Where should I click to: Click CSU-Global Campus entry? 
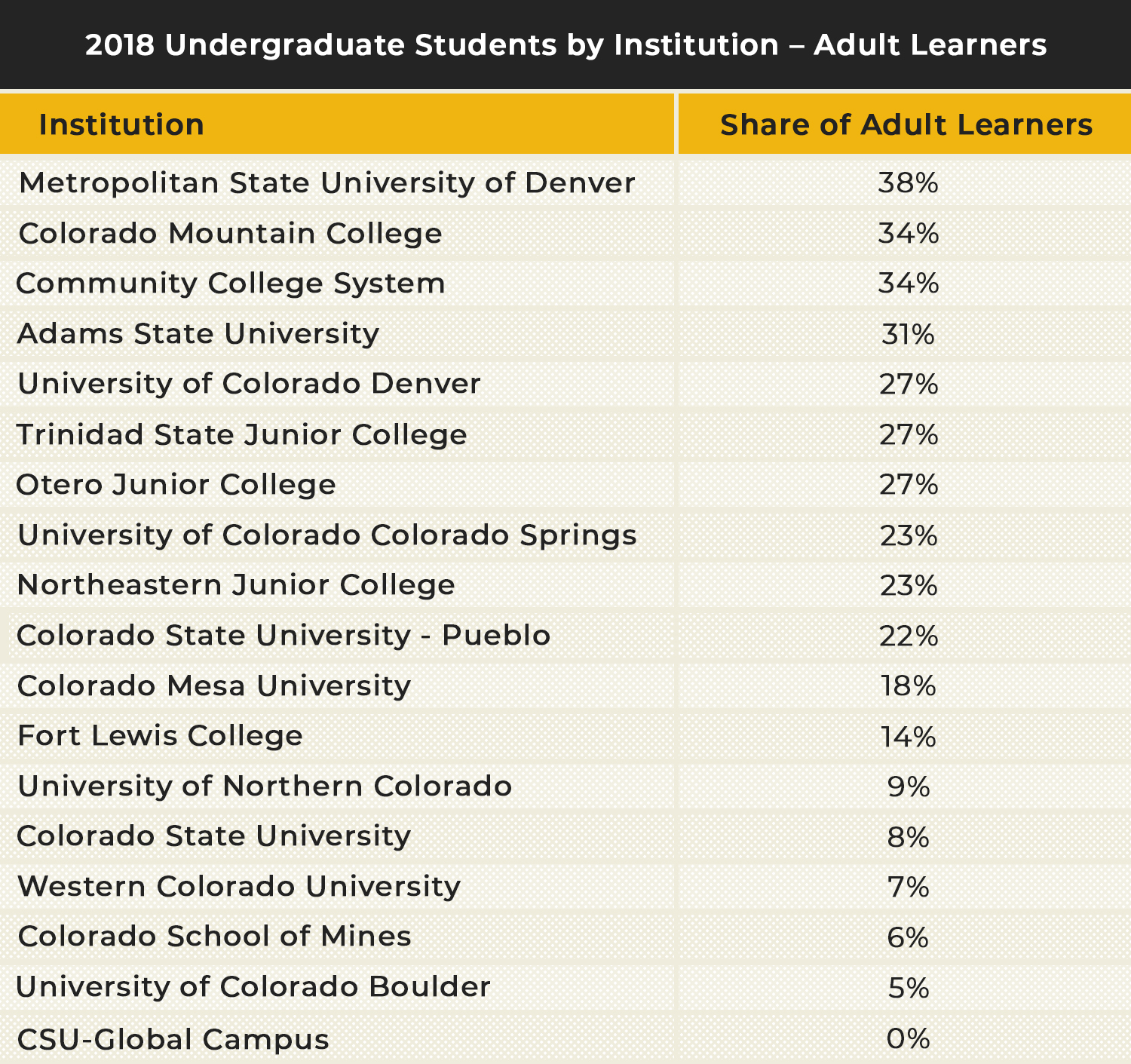point(173,1039)
